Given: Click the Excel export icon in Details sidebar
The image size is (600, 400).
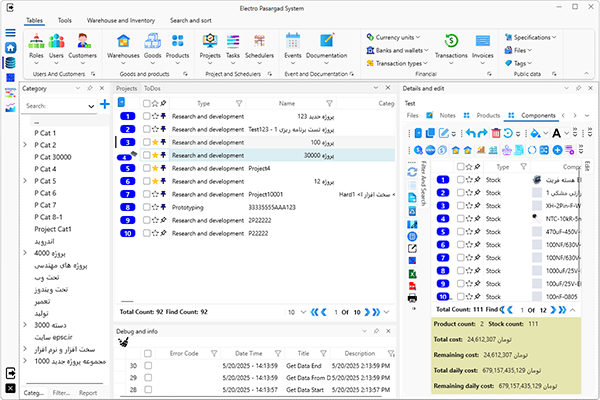Looking at the screenshot, I should (x=413, y=272).
